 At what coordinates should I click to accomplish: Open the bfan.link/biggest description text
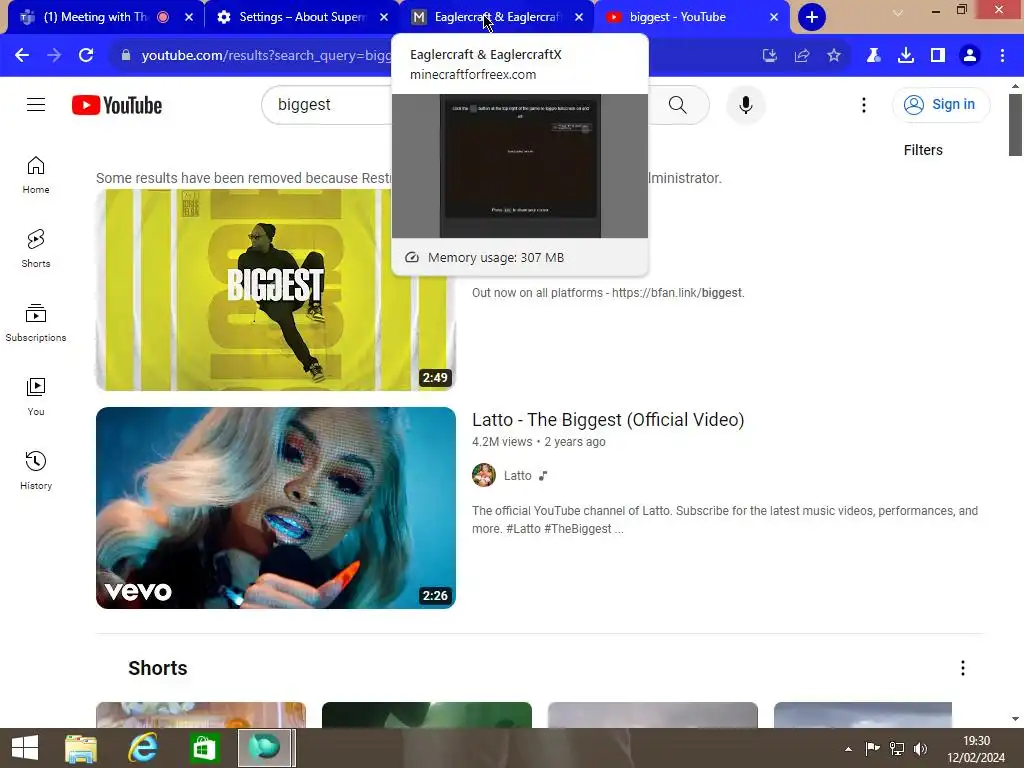point(608,293)
